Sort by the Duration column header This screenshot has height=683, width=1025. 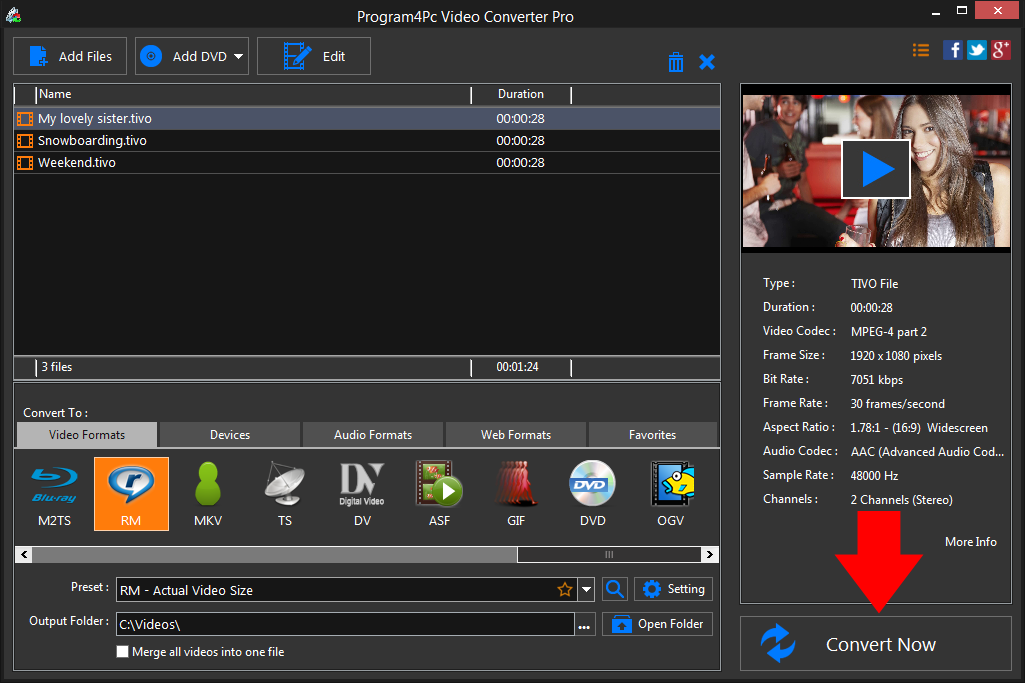521,94
